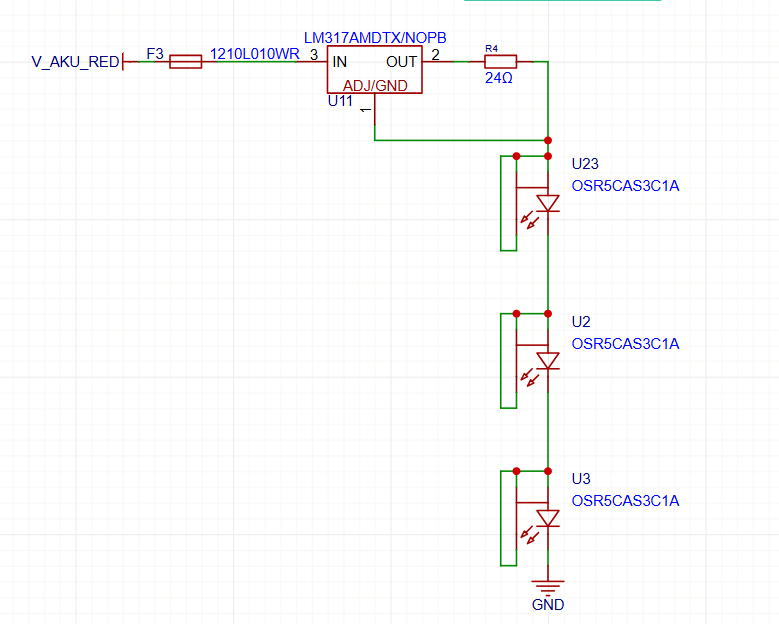Screen dimensions: 779x624
Task: Click the GND text label
Action: 548,605
